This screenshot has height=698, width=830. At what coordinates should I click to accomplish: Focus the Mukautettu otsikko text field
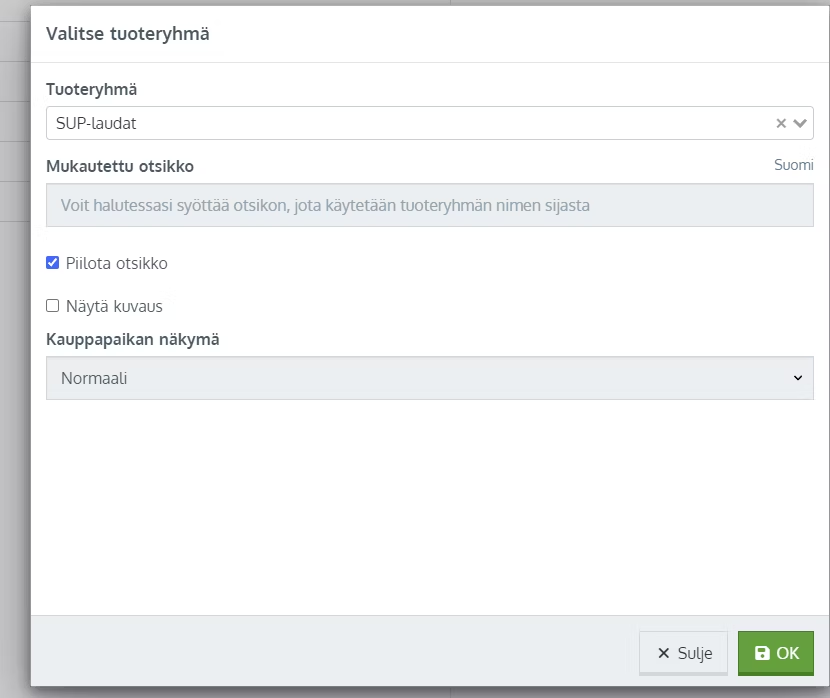[429, 205]
